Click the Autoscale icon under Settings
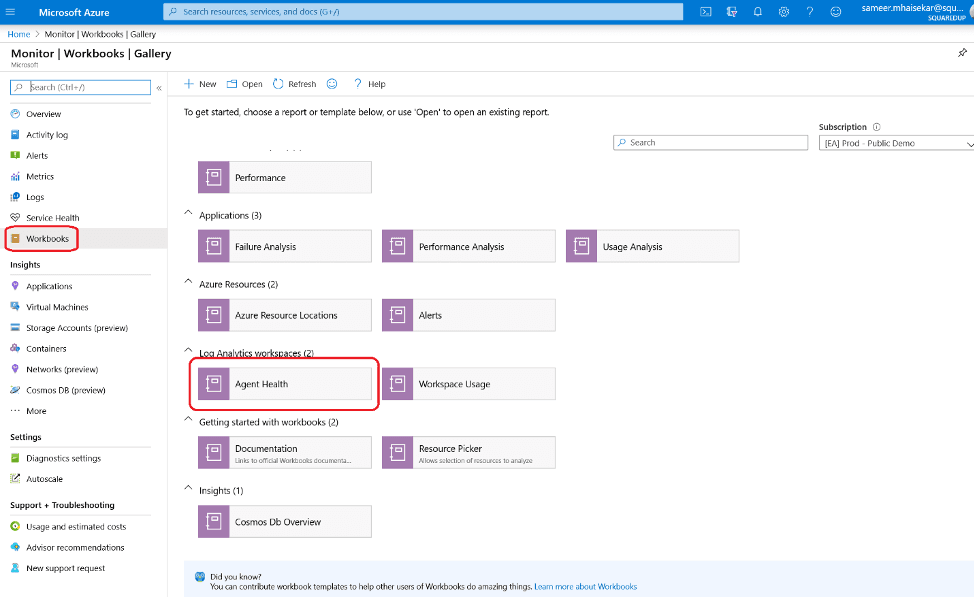Viewport: 974px width, 597px height. pyautogui.click(x=16, y=478)
